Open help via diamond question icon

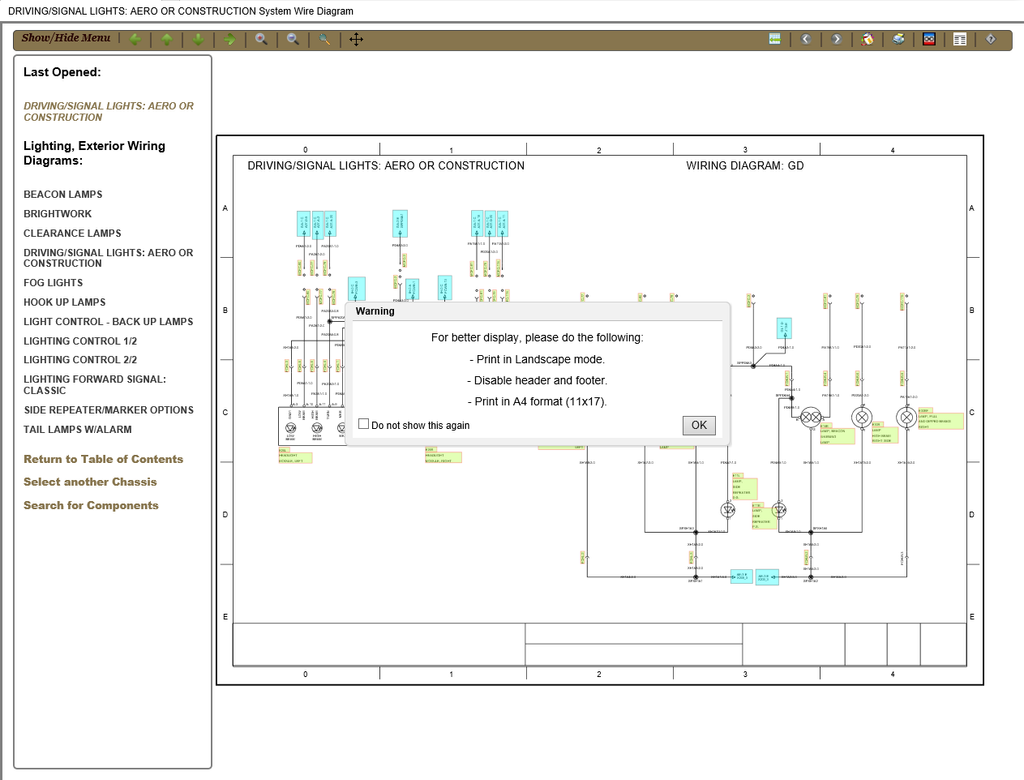pyautogui.click(x=991, y=39)
